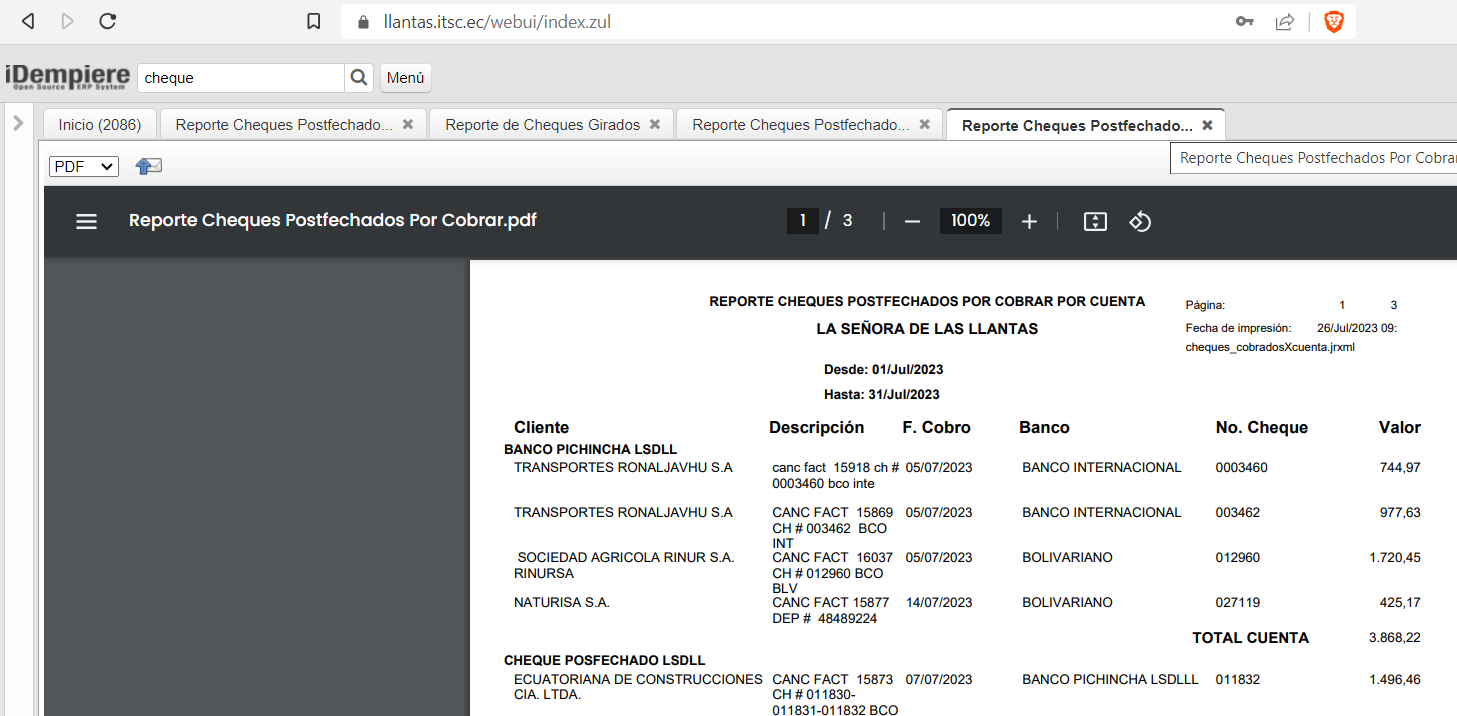This screenshot has width=1457, height=716.
Task: Reload the page with refresh icon
Action: [x=108, y=21]
